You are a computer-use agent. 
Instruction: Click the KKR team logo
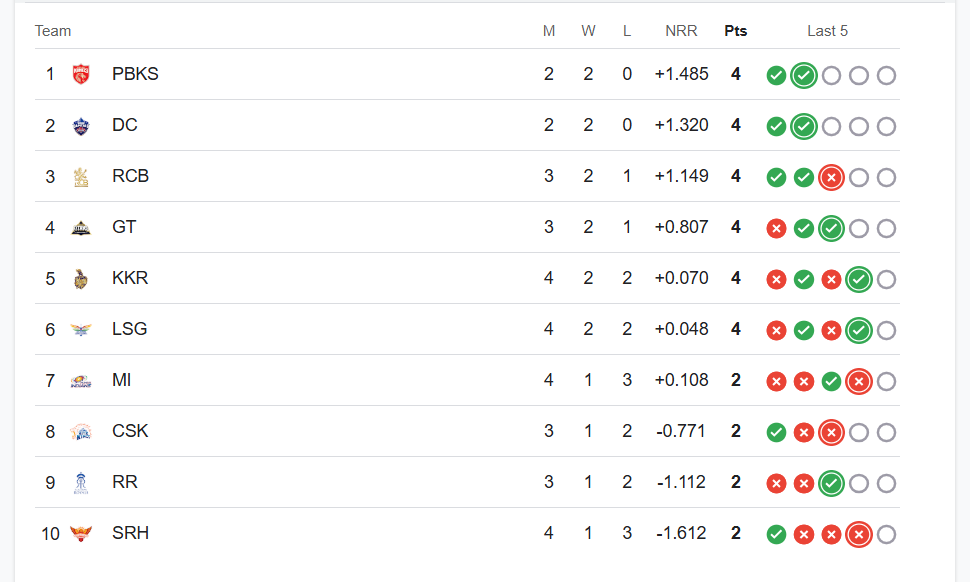tap(81, 279)
